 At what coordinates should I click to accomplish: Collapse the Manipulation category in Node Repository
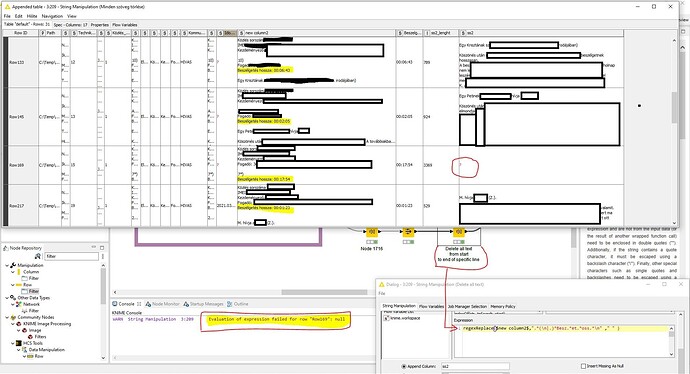click(x=7, y=265)
